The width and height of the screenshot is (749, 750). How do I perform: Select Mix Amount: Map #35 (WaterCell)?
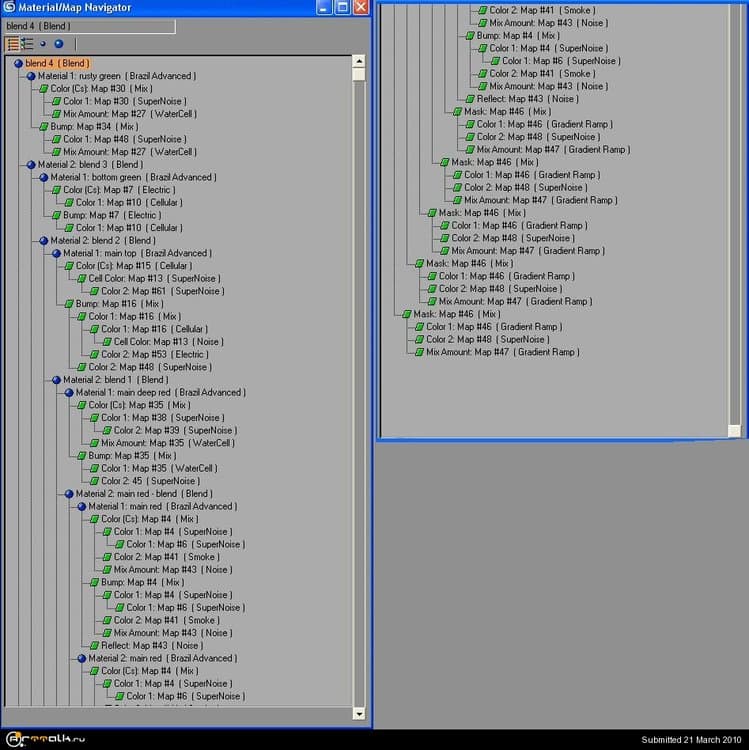tap(167, 443)
